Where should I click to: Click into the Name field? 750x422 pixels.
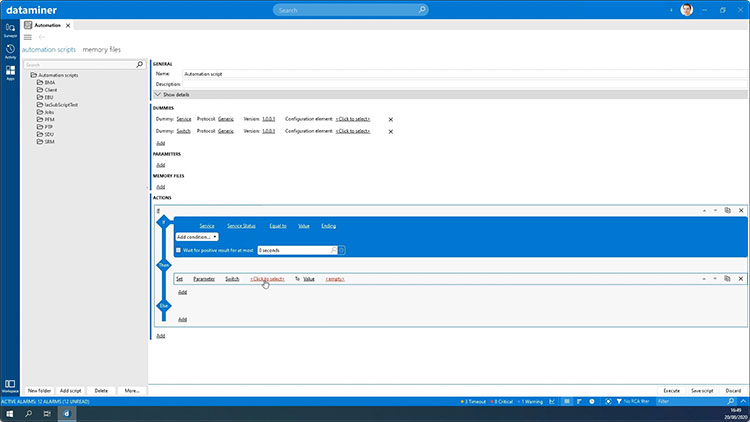(x=464, y=74)
